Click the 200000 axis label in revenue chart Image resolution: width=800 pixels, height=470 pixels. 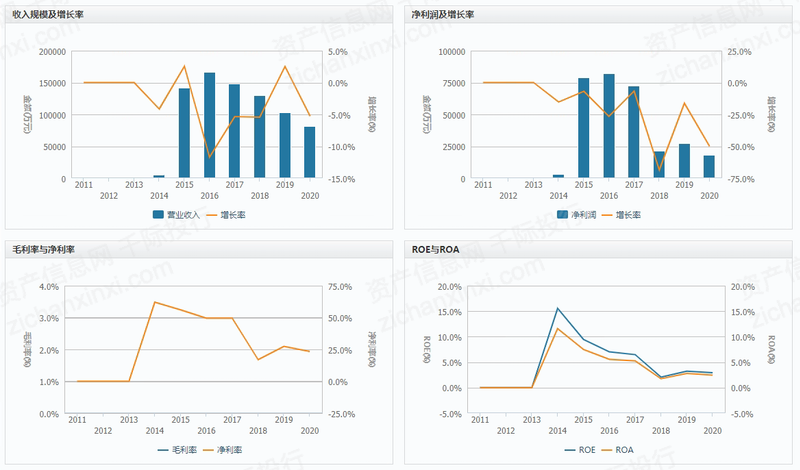(53, 52)
